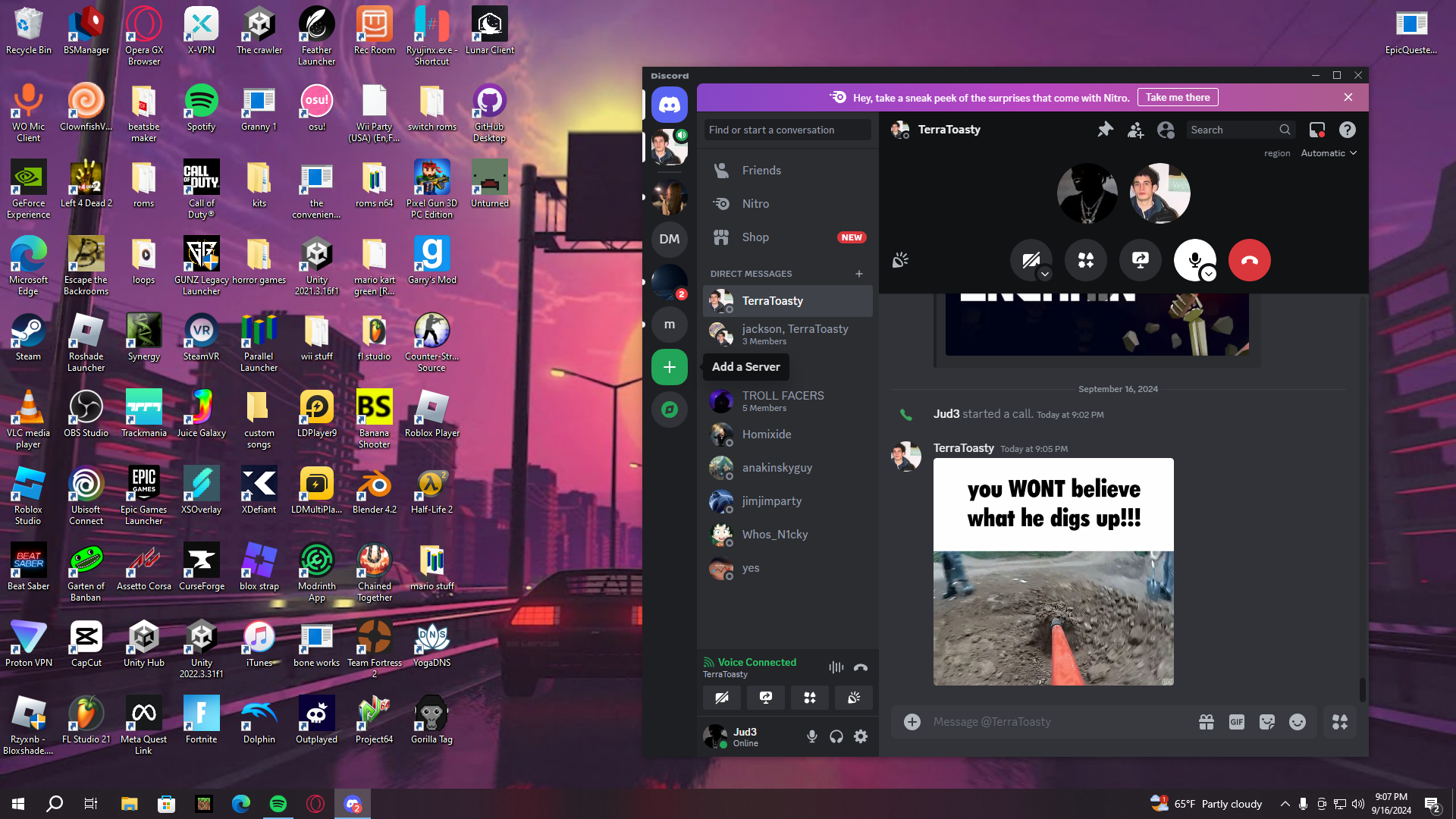
Task: Select TerraToasty direct message
Action: click(x=787, y=301)
